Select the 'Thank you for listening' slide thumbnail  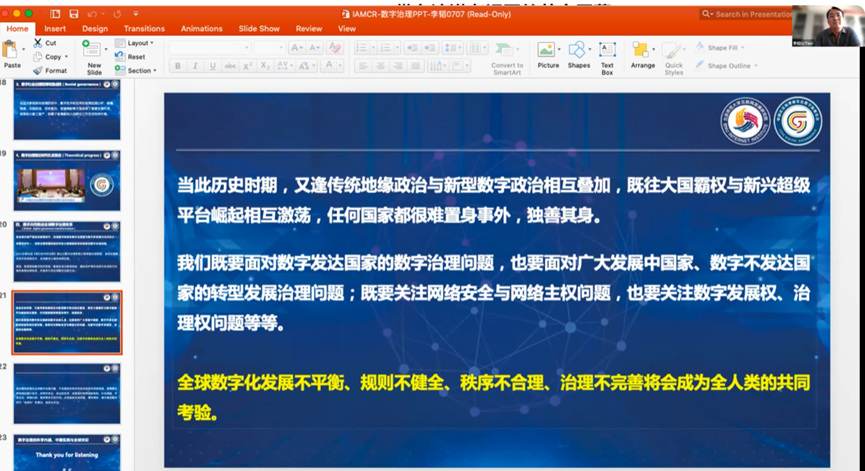click(67, 454)
